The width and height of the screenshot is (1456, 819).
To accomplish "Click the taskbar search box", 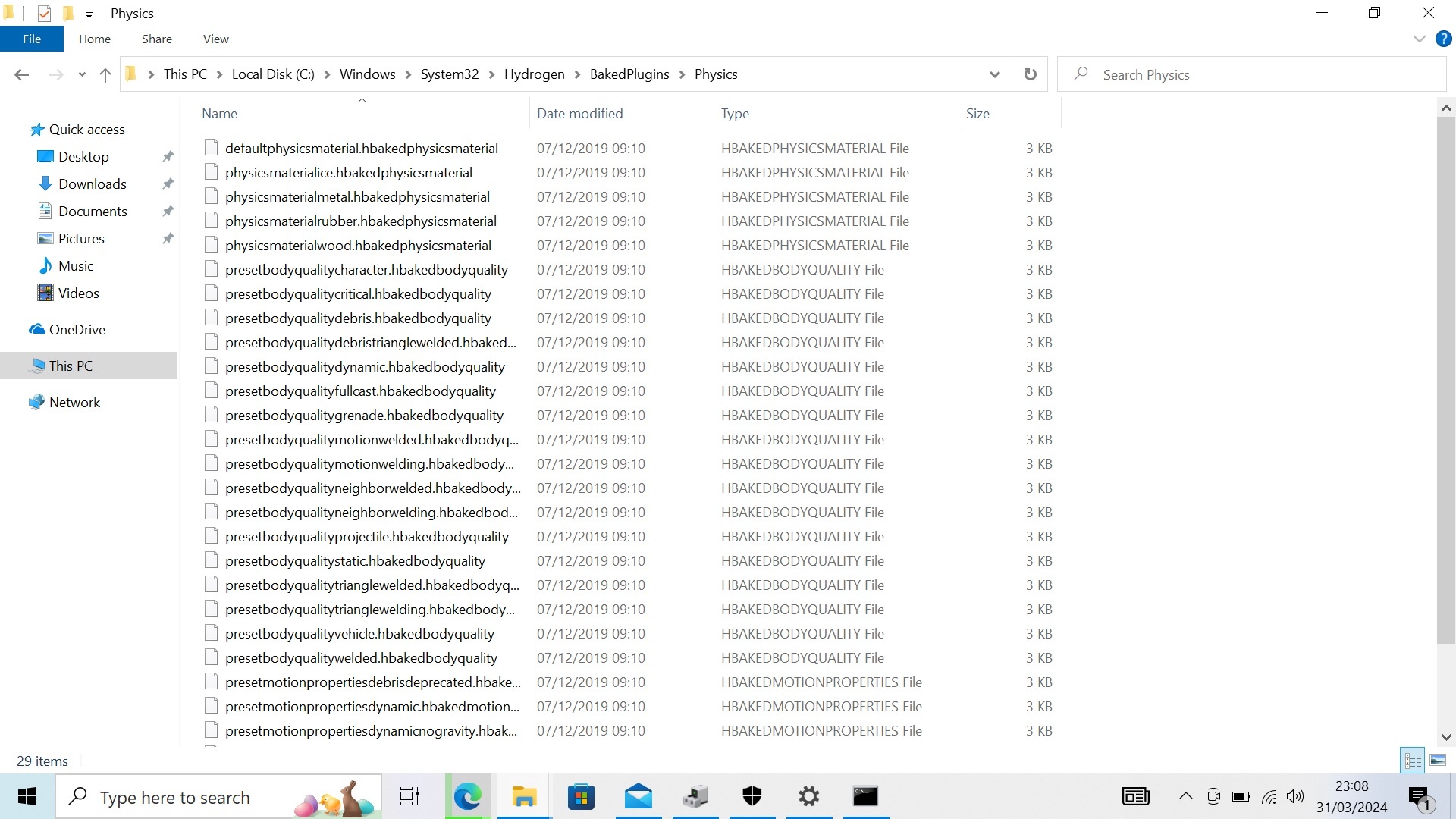I will (x=218, y=796).
